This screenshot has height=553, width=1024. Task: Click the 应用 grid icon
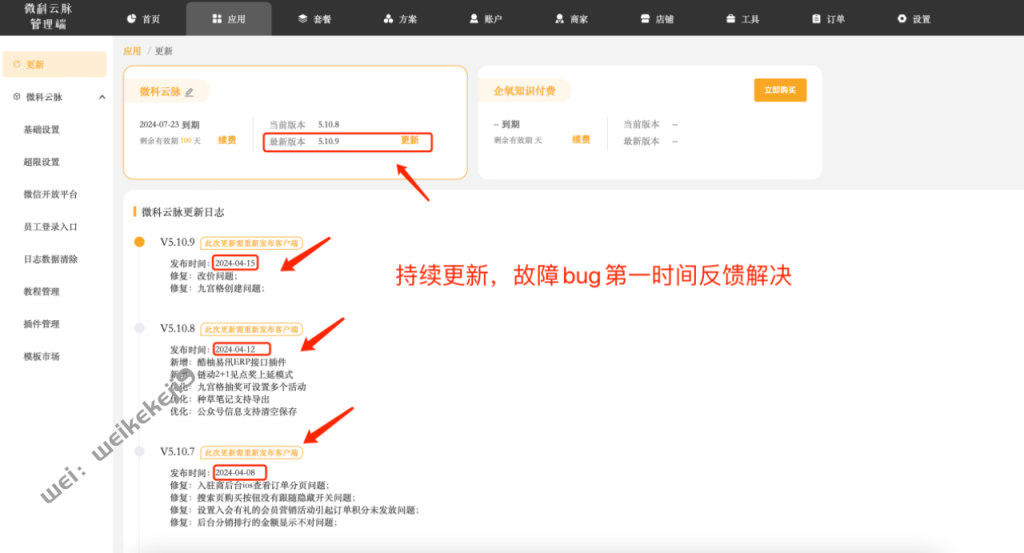[217, 19]
